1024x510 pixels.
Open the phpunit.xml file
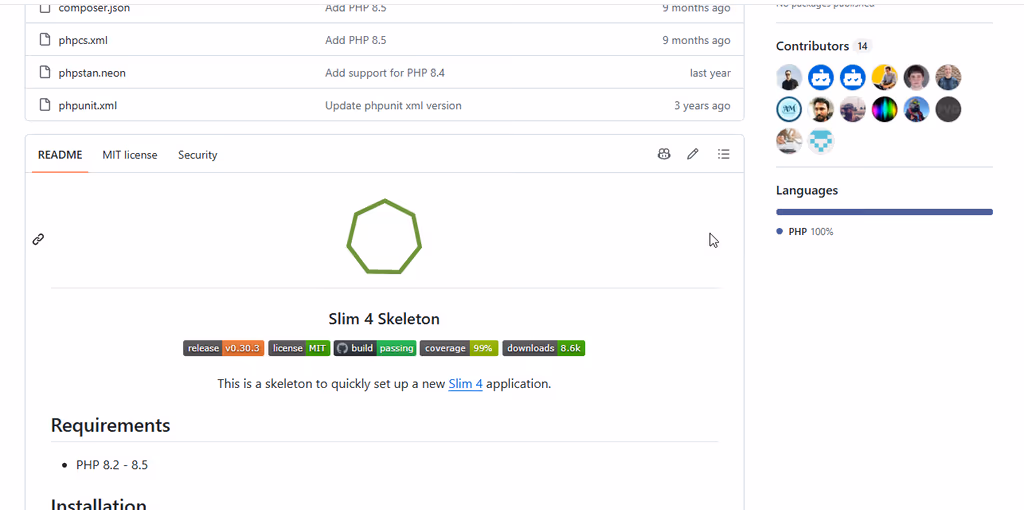click(88, 106)
